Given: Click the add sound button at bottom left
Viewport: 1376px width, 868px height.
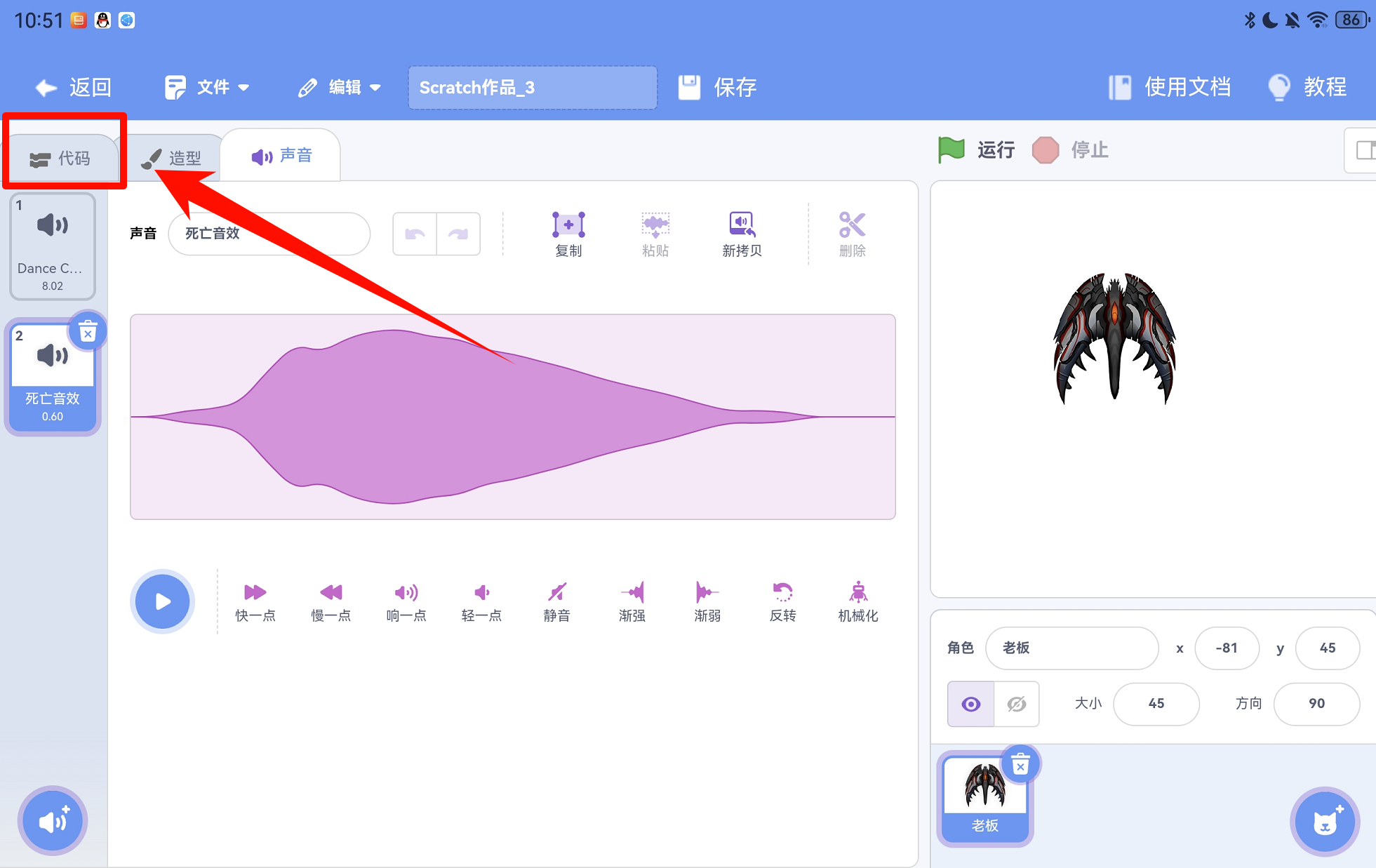Looking at the screenshot, I should 53,820.
